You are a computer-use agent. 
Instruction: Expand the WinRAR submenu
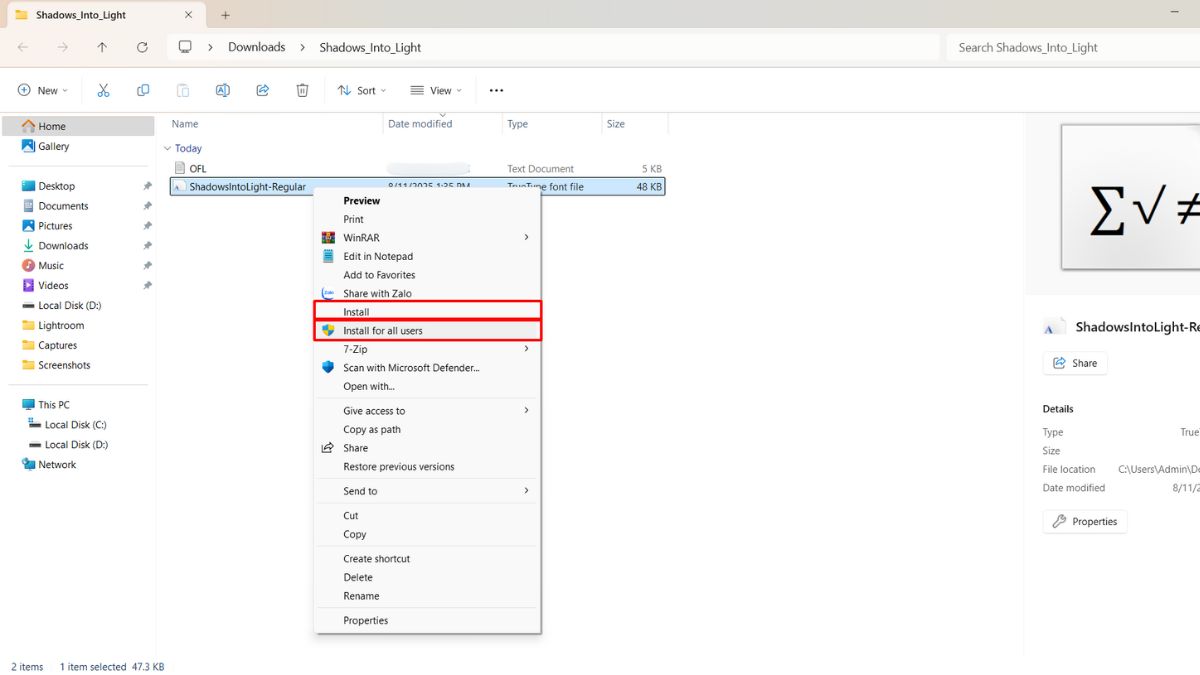[526, 238]
